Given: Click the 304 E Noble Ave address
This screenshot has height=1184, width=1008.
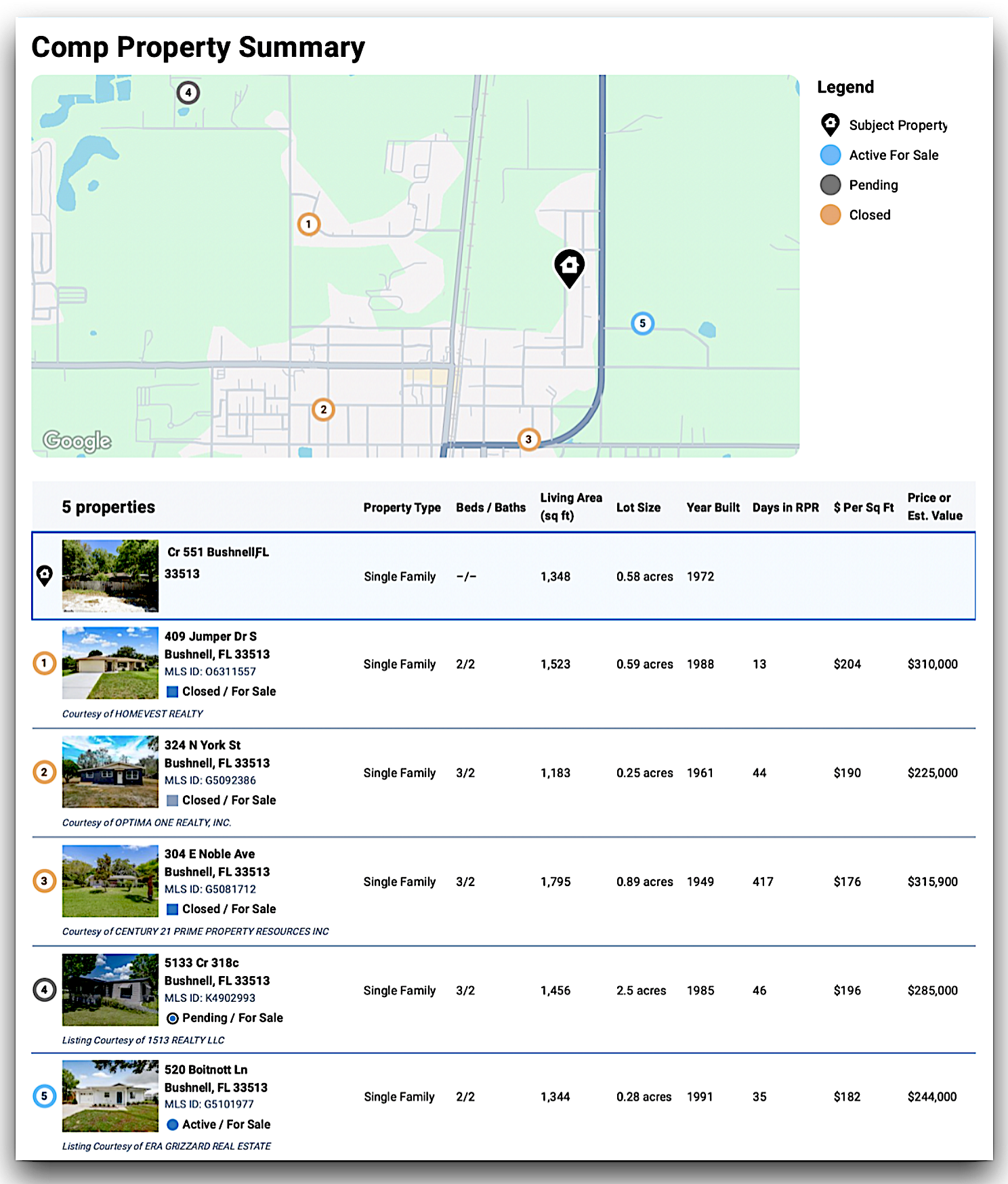Looking at the screenshot, I should coord(210,854).
